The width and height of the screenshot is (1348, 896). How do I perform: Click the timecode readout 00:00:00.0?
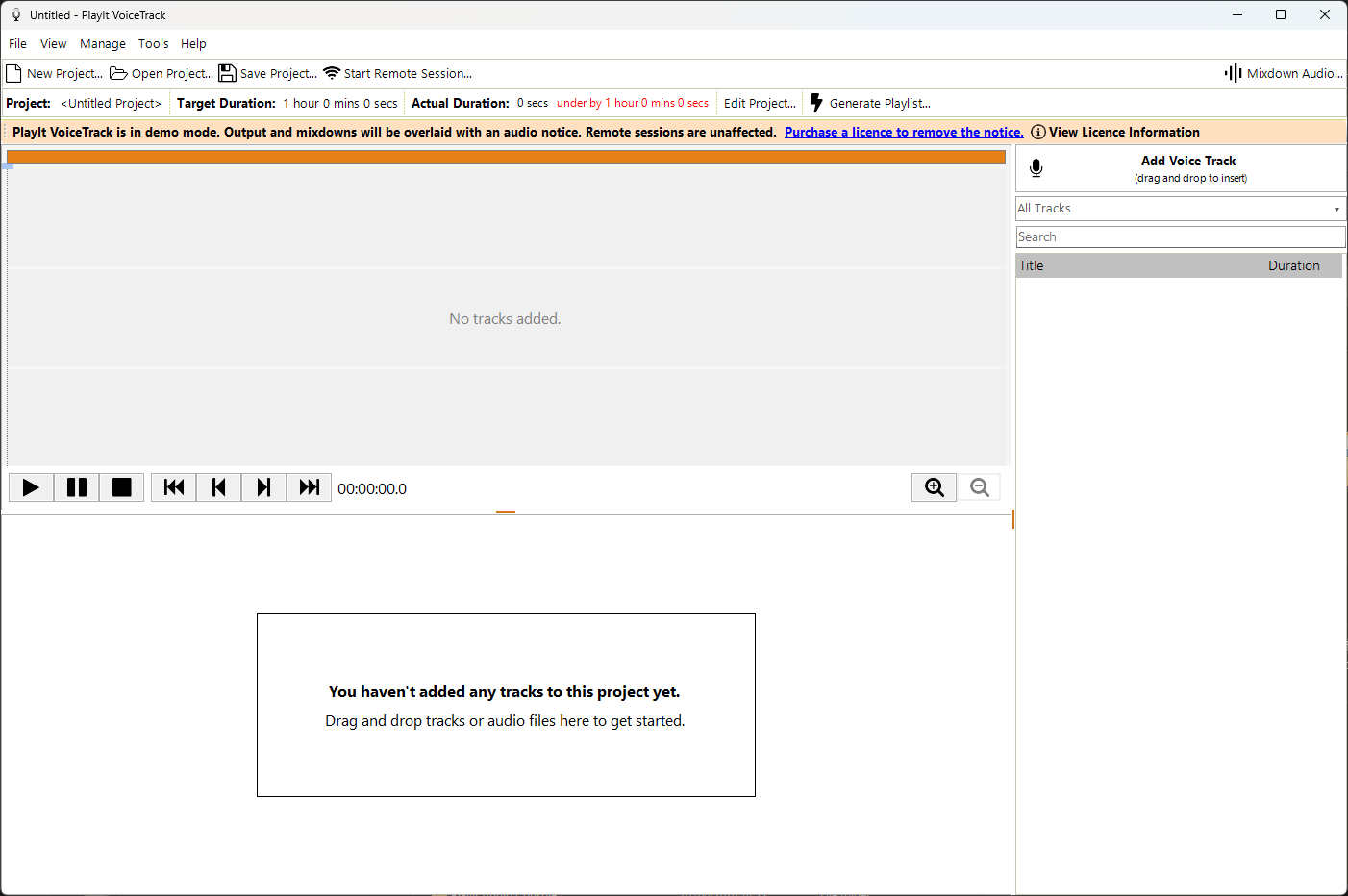tap(372, 488)
